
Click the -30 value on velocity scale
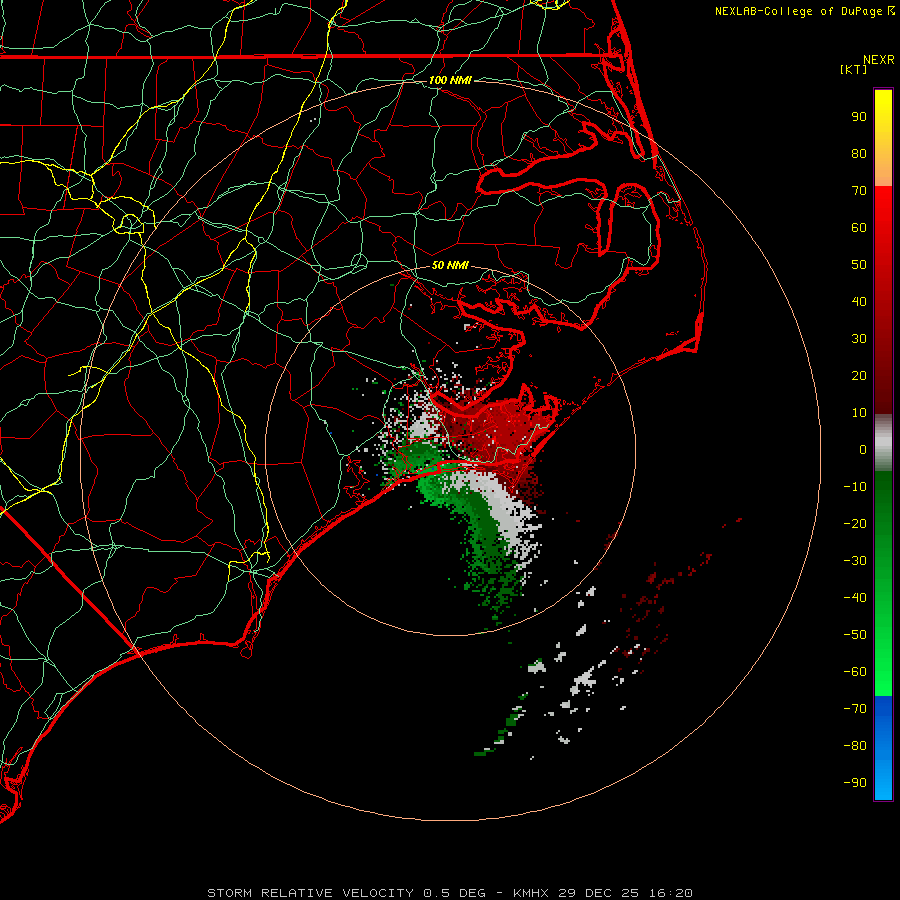coord(855,561)
